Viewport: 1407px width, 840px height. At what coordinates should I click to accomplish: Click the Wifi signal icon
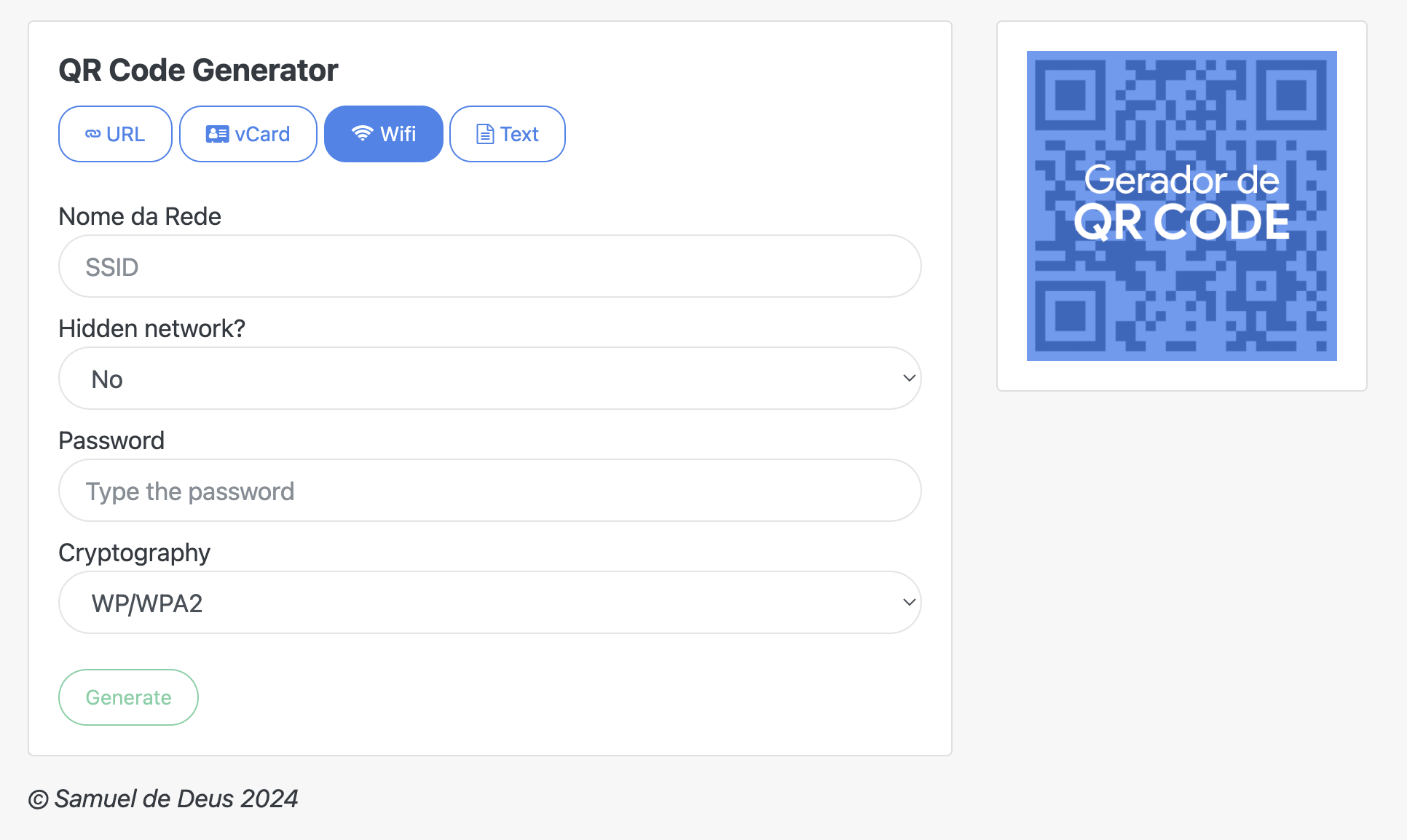click(x=362, y=132)
